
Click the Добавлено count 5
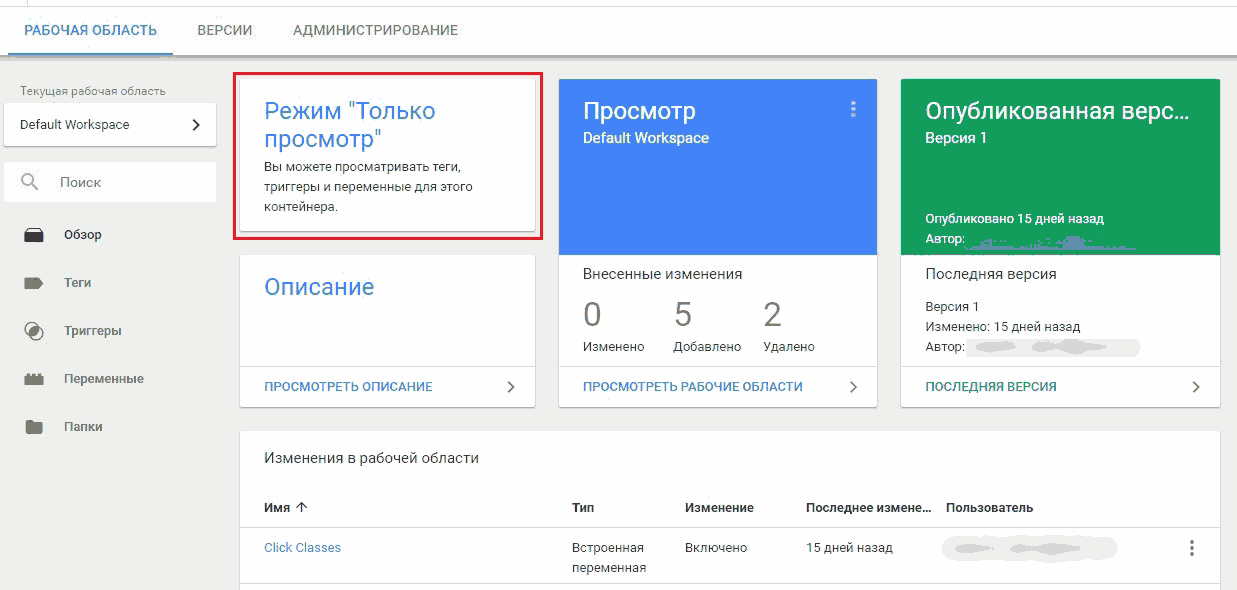click(683, 315)
